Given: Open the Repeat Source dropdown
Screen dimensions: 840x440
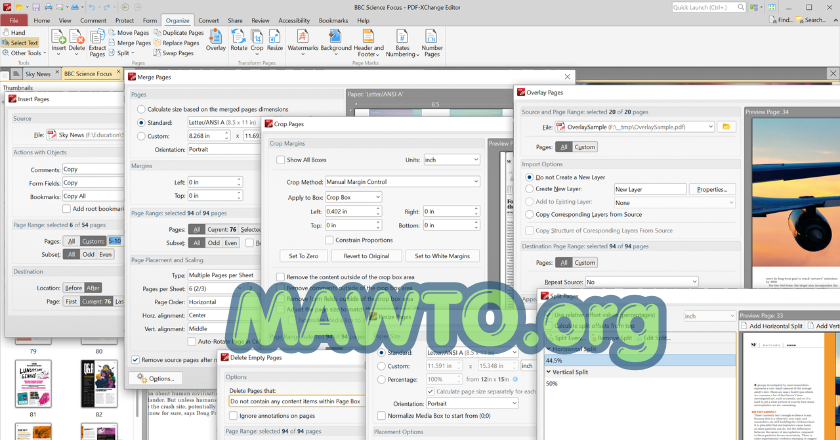Looking at the screenshot, I should coord(642,282).
